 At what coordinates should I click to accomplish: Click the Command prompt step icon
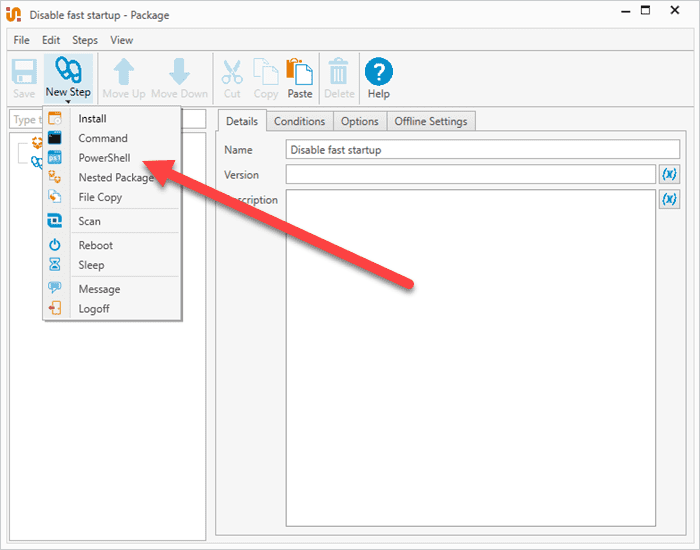click(x=54, y=138)
